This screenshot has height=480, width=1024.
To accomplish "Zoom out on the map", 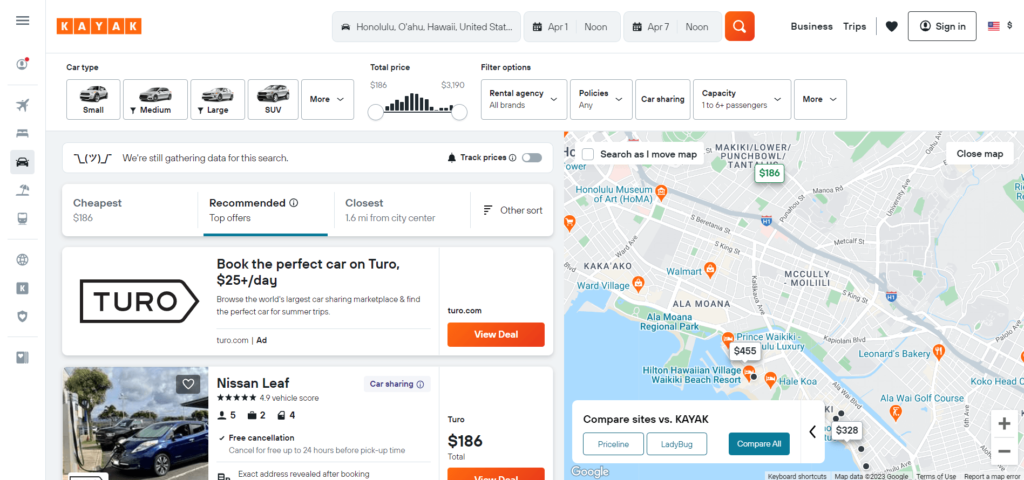I will 1004,451.
